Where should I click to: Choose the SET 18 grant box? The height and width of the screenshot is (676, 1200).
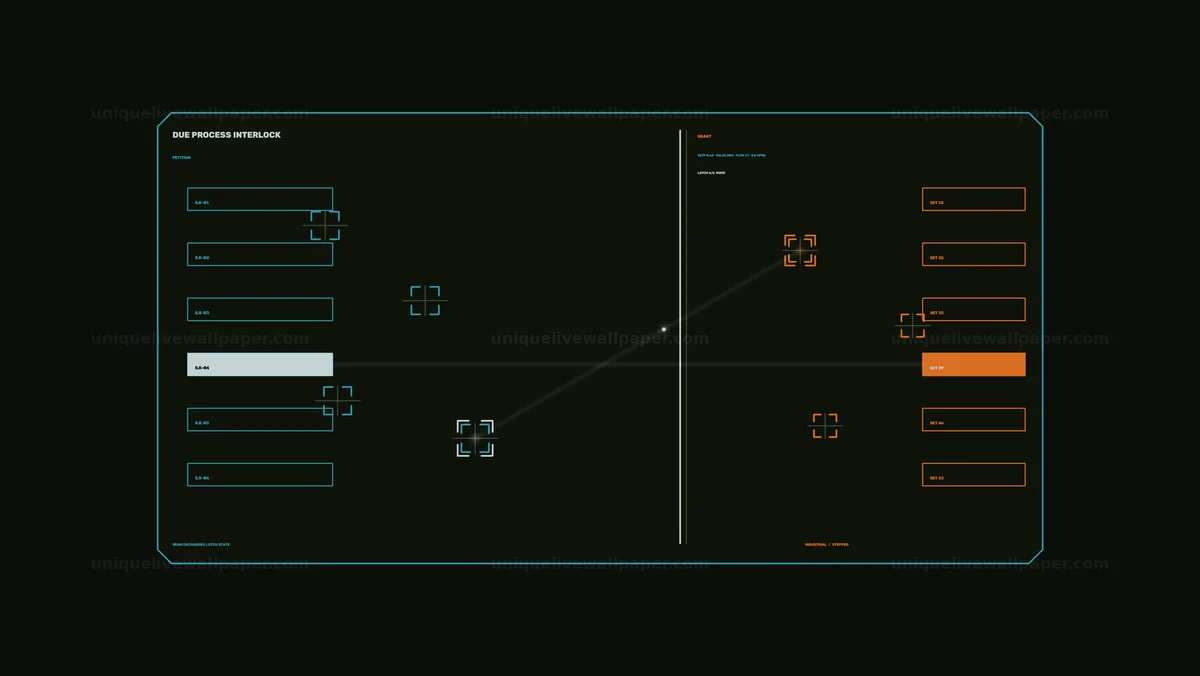(974, 199)
